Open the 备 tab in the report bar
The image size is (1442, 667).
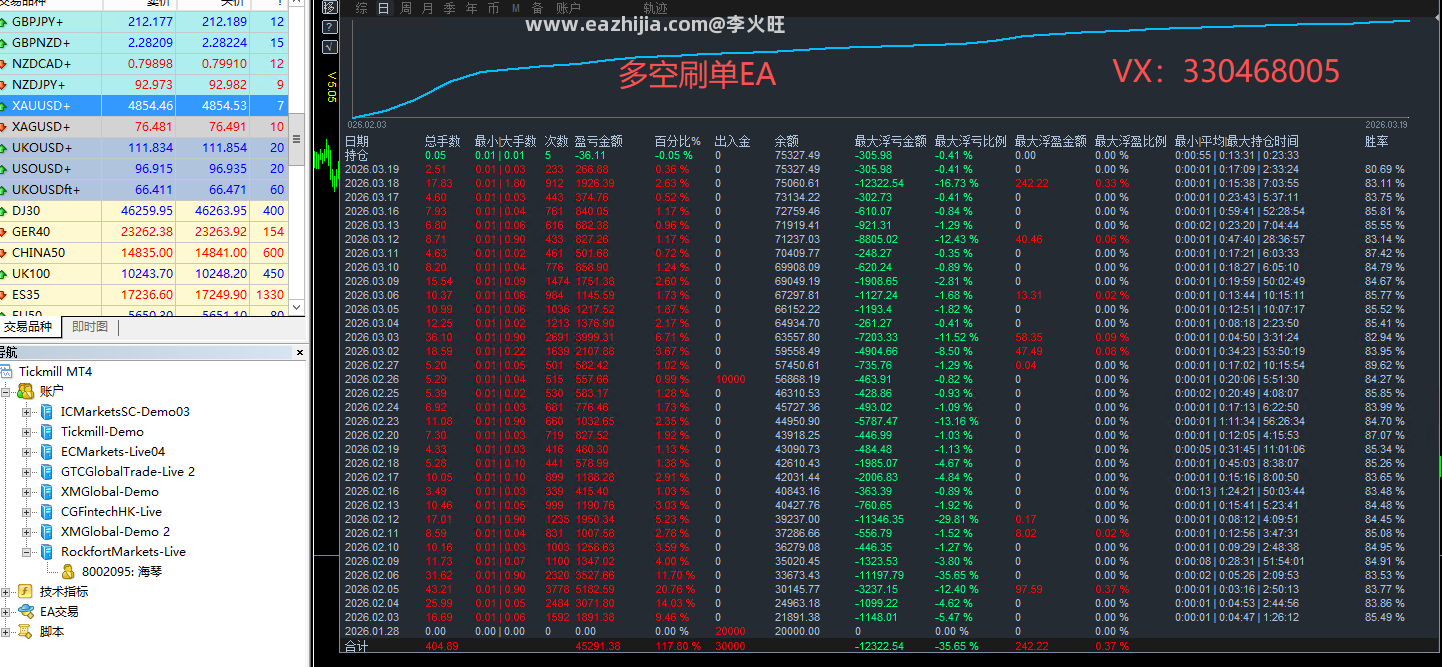[538, 8]
